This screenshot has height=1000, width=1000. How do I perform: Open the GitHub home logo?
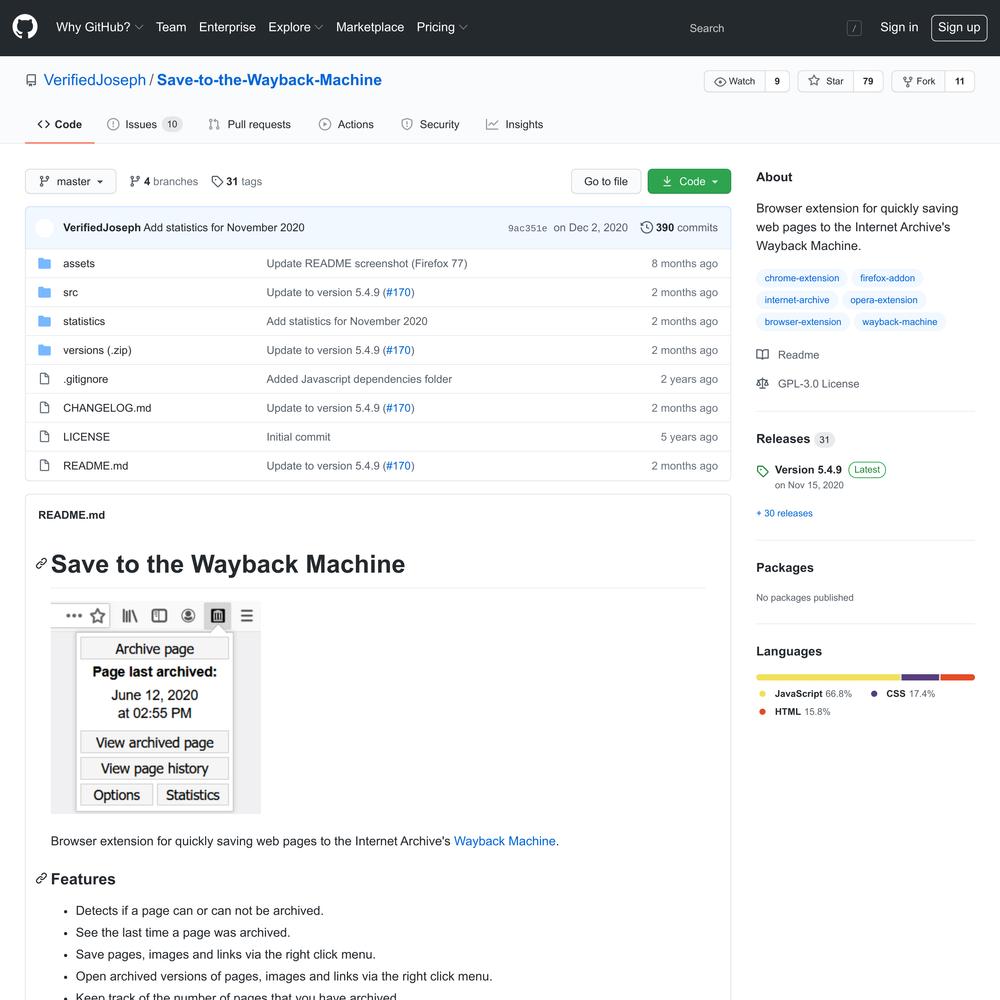click(25, 27)
